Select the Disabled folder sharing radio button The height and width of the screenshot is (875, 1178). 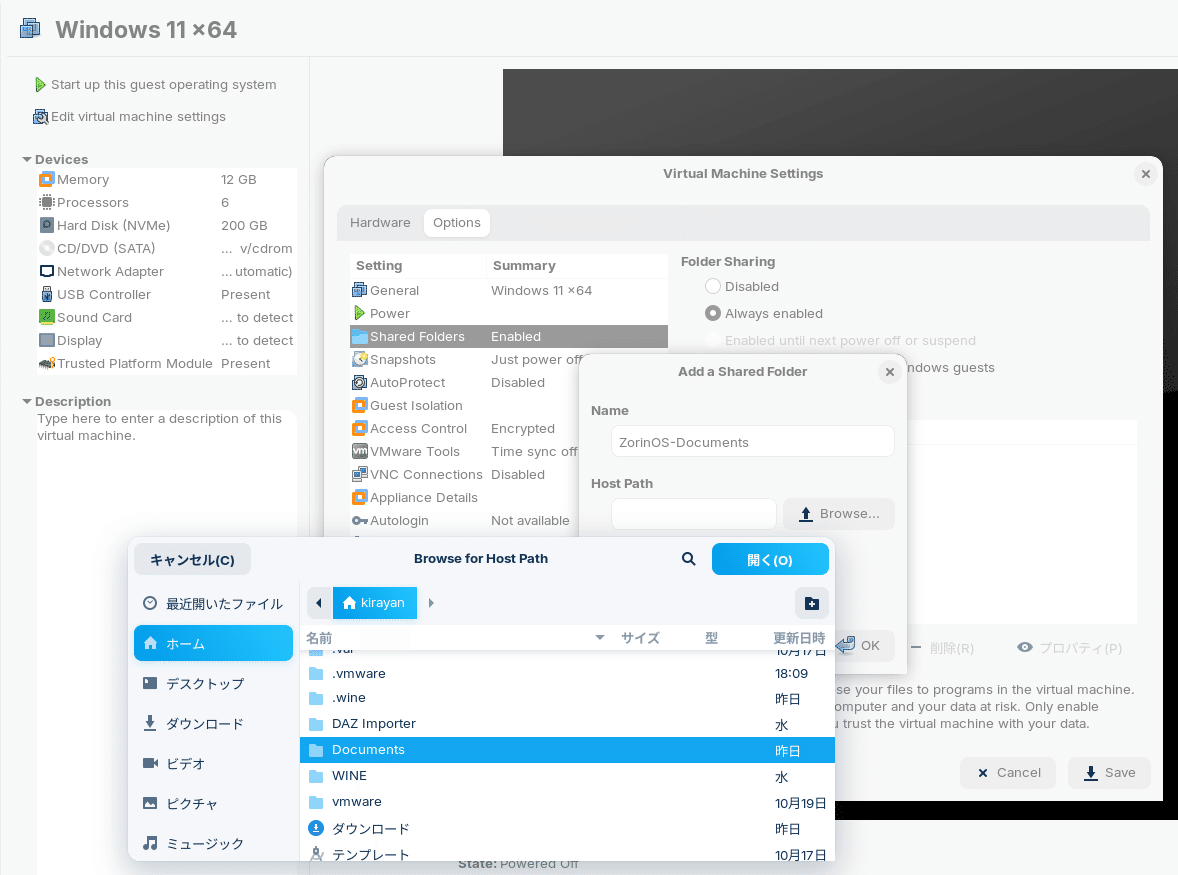[713, 286]
